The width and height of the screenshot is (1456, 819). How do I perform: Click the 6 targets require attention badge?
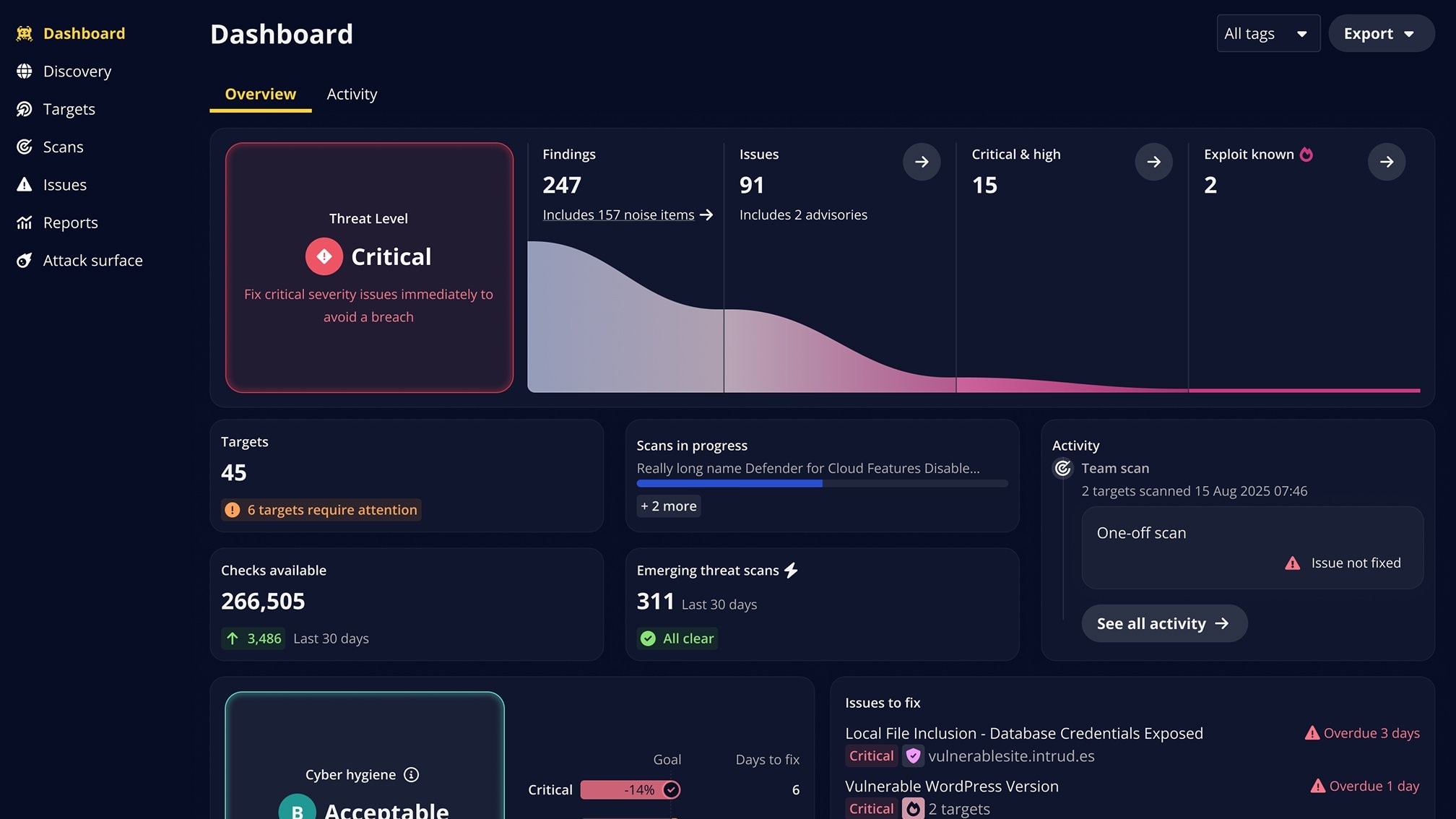click(321, 509)
